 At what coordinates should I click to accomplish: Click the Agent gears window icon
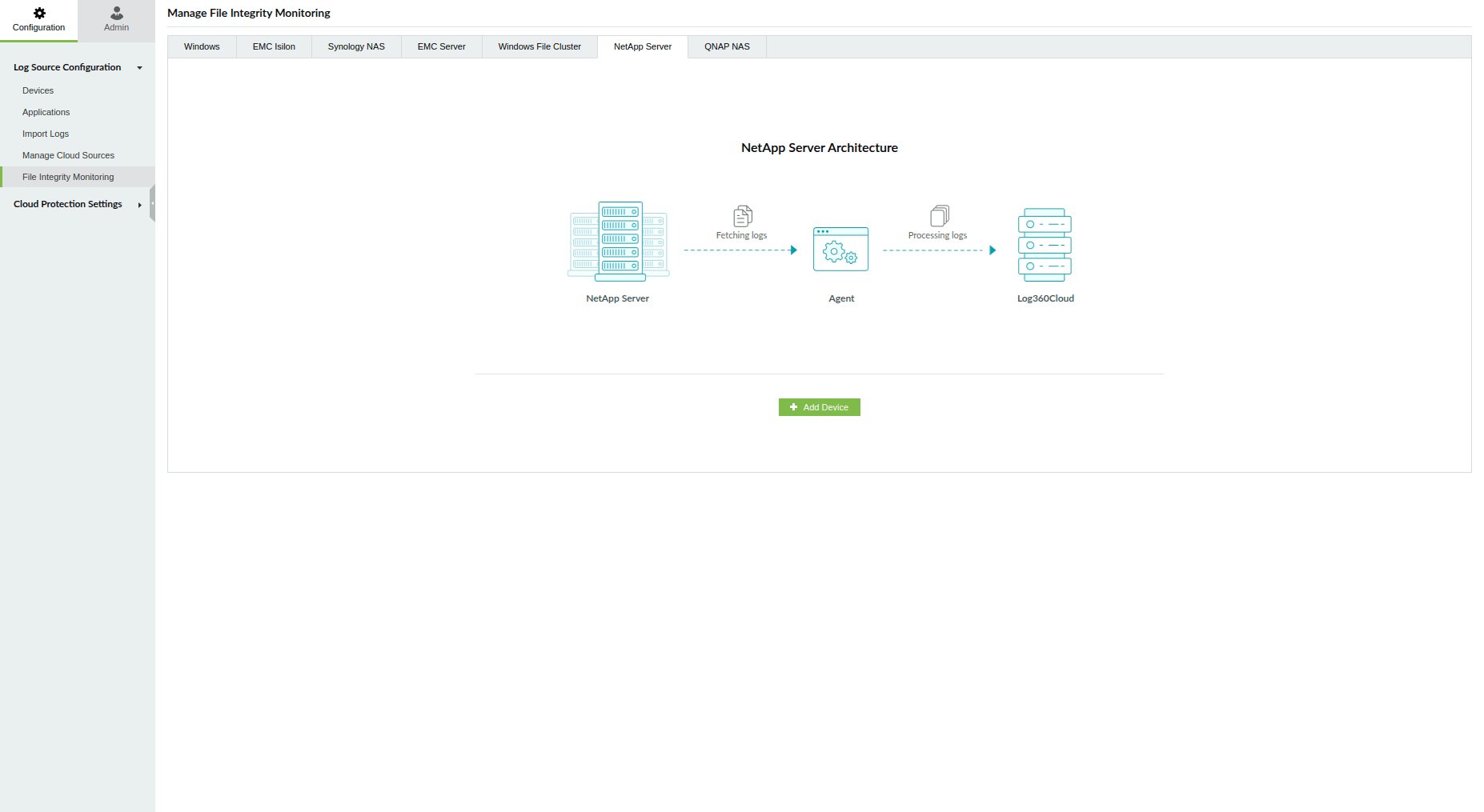(x=840, y=249)
